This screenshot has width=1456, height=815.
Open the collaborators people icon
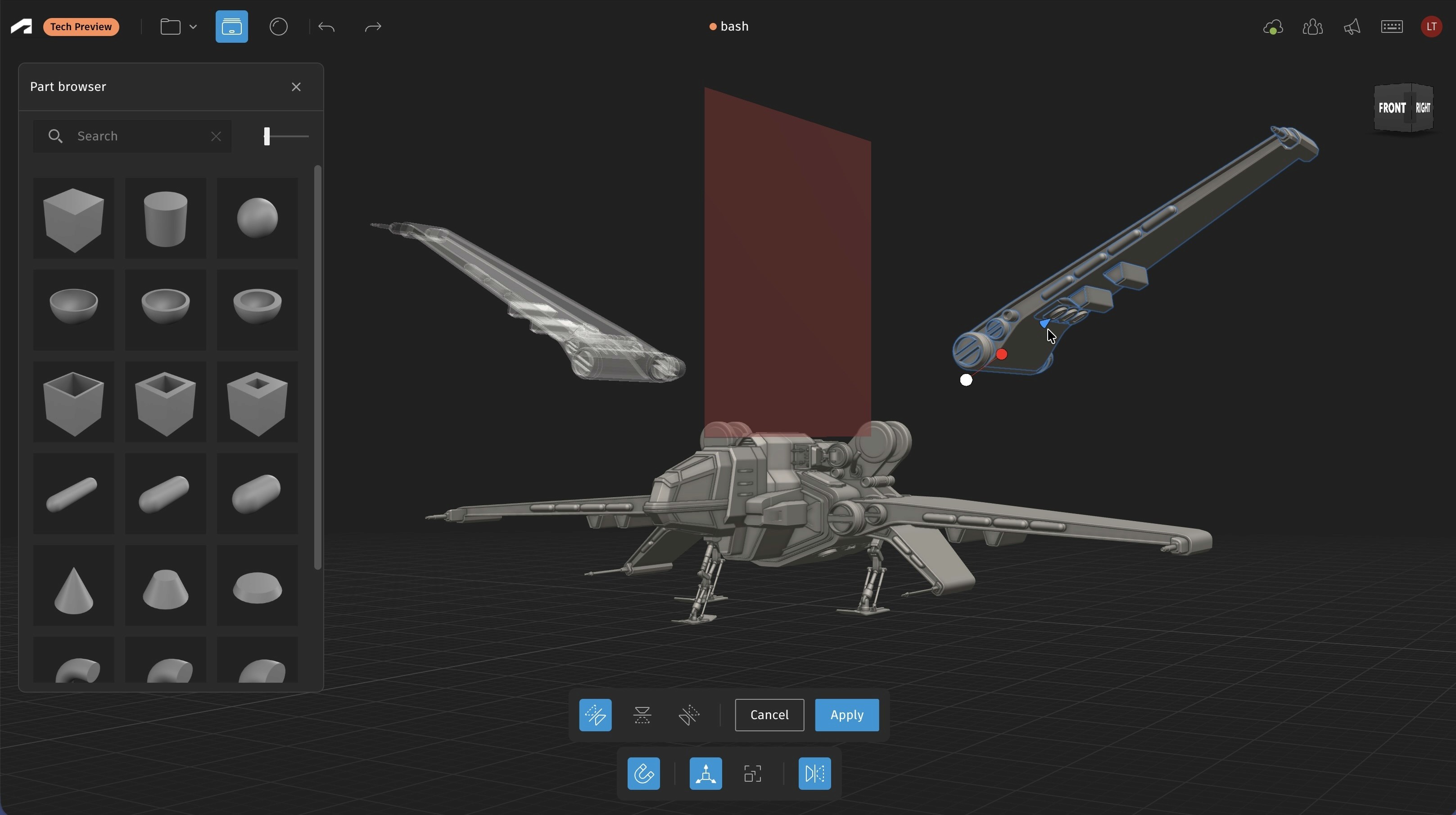point(1312,27)
